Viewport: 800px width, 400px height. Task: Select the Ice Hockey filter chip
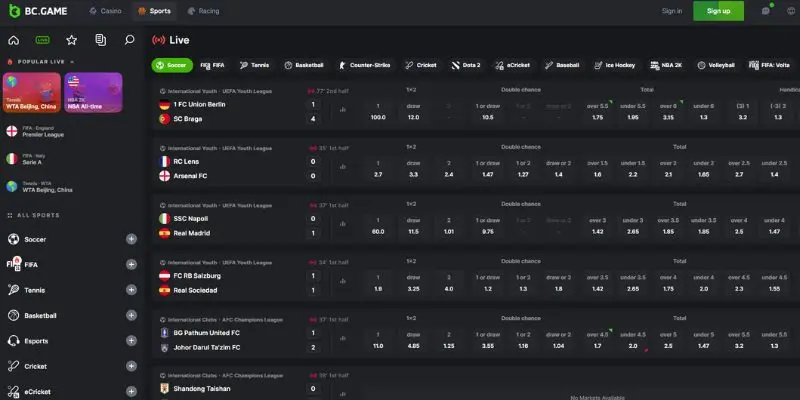click(x=615, y=65)
